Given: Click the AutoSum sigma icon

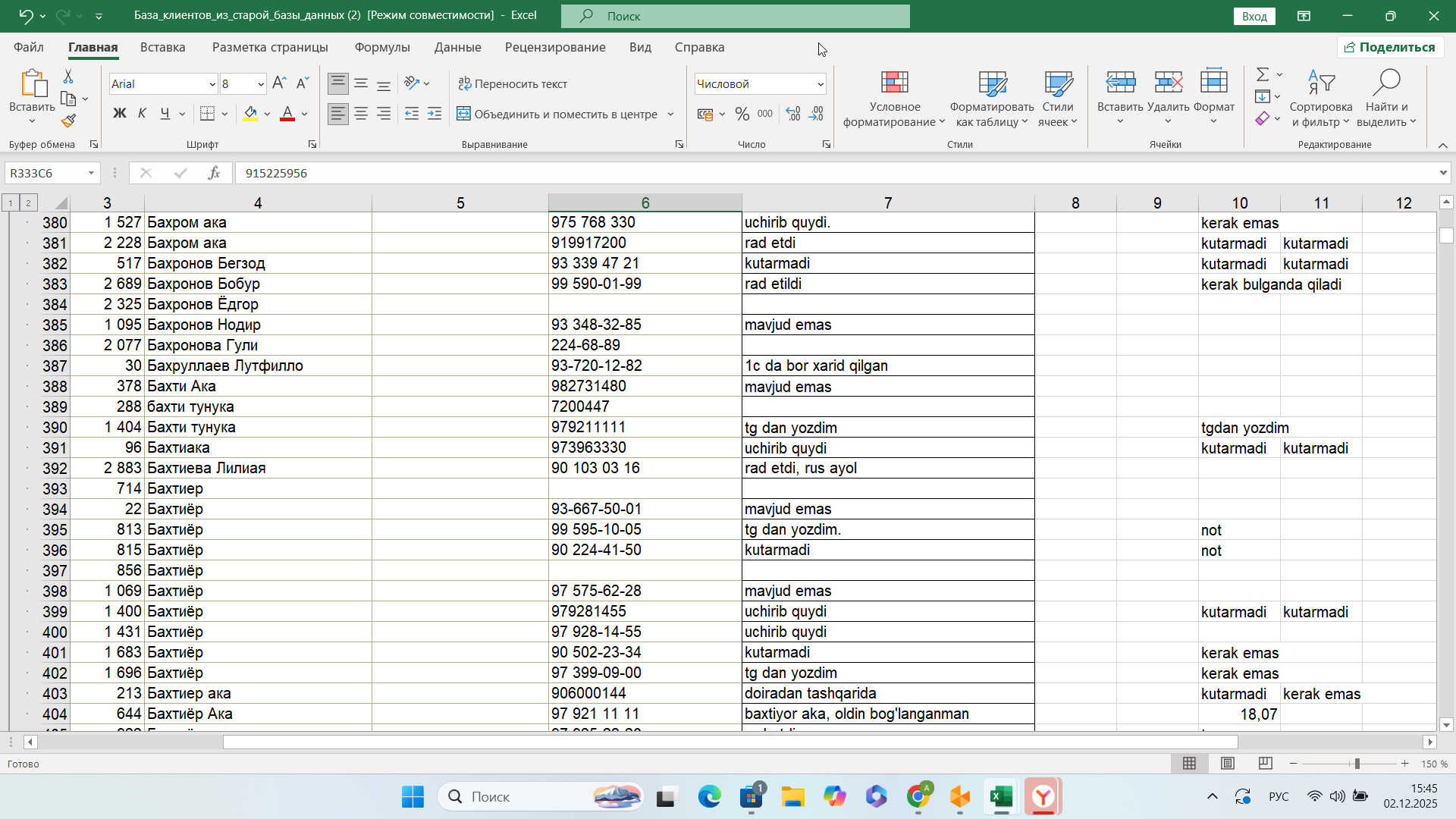Looking at the screenshot, I should (1263, 74).
